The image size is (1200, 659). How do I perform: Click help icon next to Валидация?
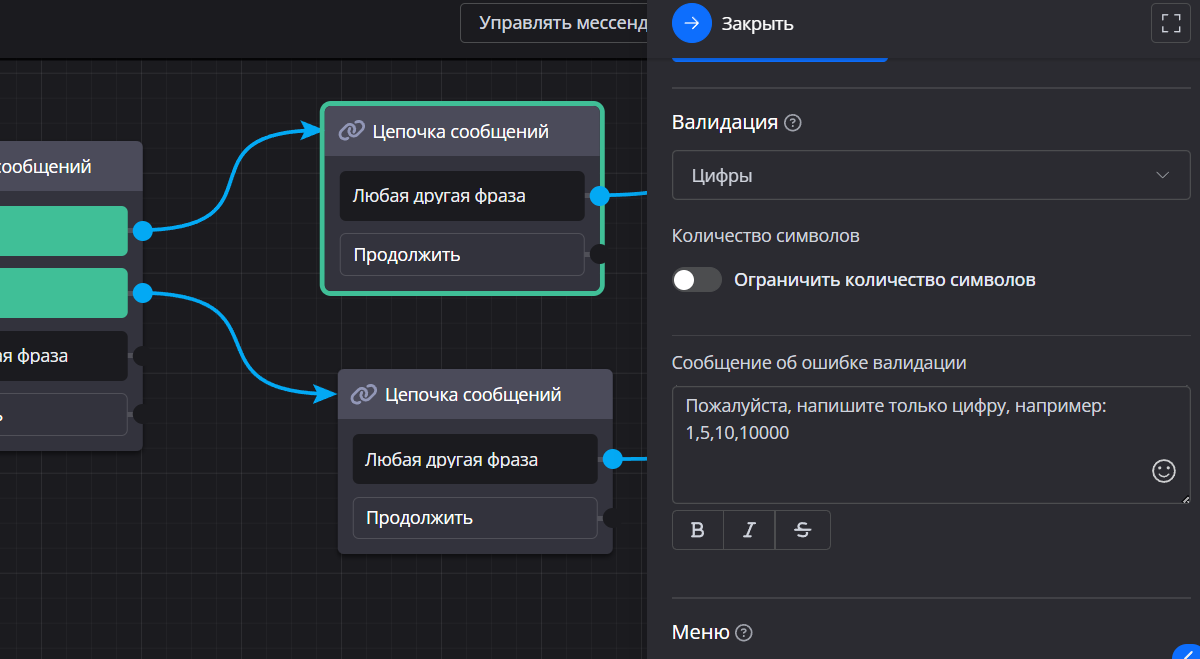click(x=793, y=123)
